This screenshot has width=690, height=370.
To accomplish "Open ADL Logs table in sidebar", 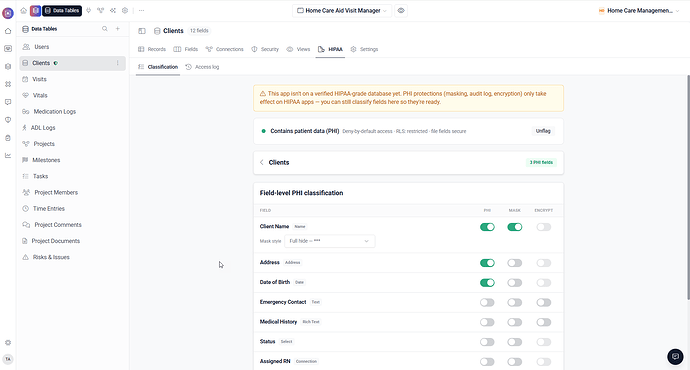I will pyautogui.click(x=73, y=128).
